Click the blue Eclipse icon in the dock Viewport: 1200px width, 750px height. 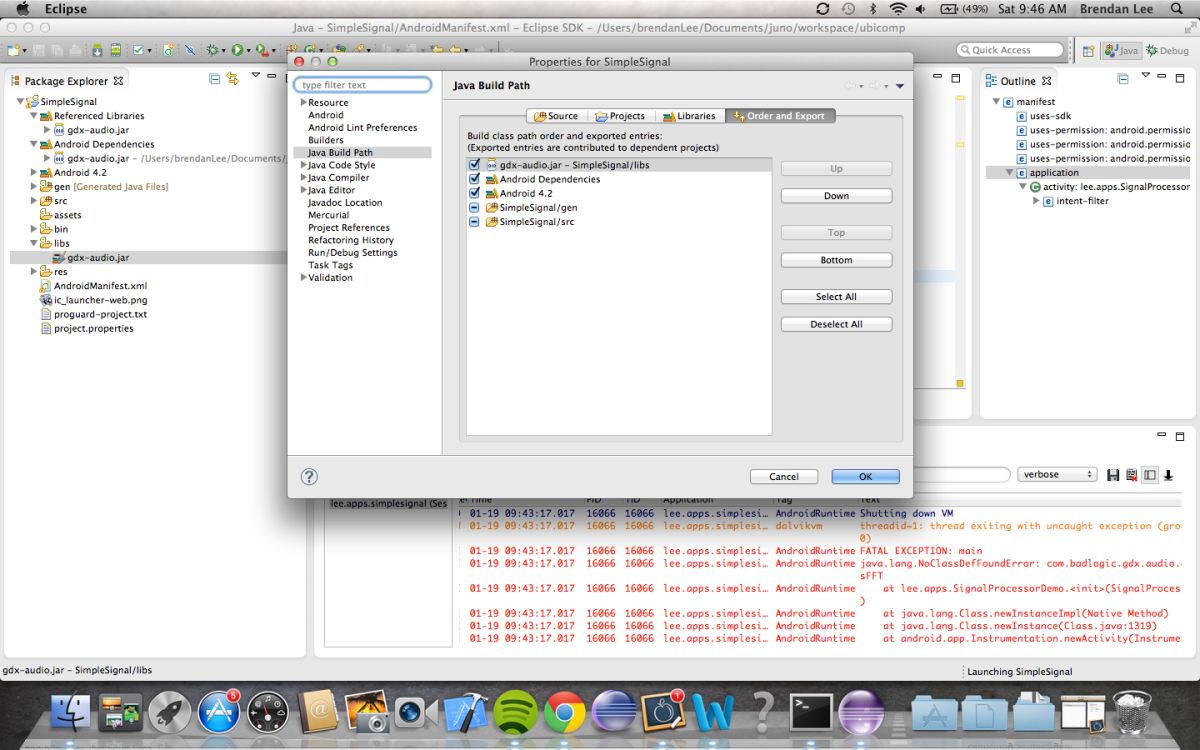614,712
